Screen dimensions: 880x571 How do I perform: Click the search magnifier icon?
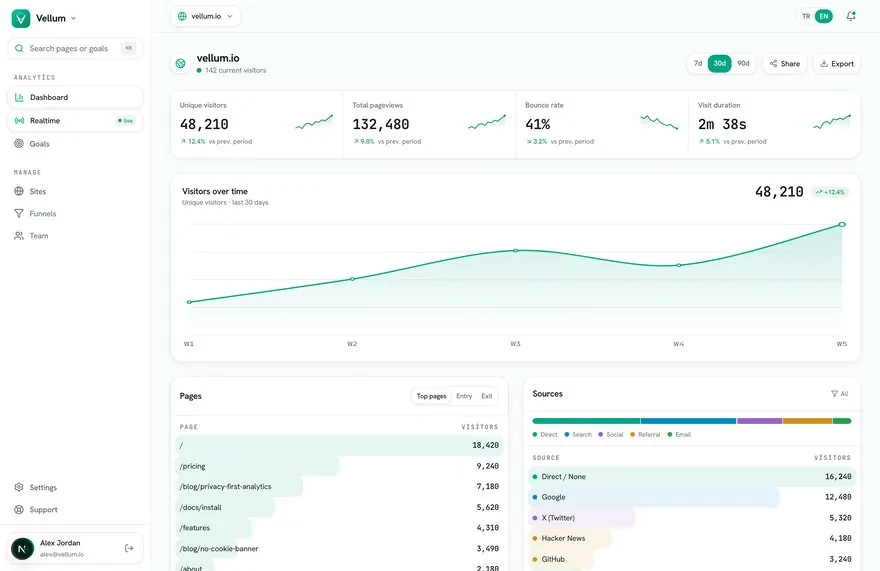tap(19, 48)
